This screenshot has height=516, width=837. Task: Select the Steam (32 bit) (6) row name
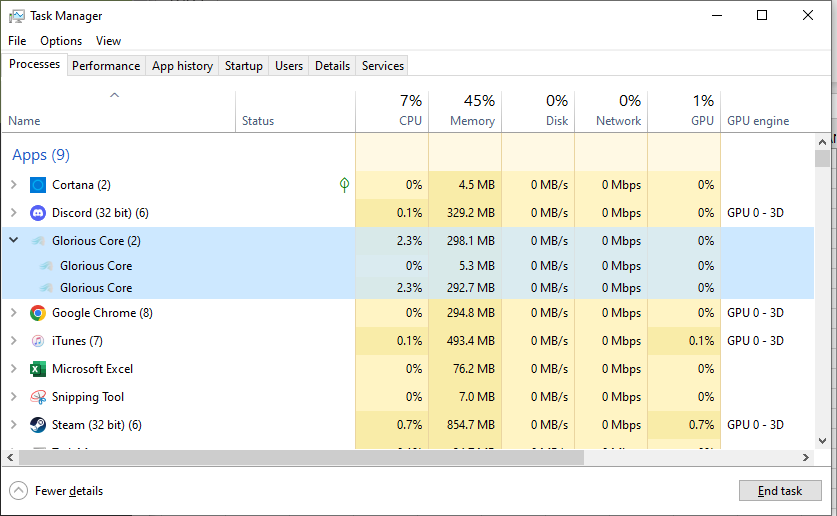click(x=97, y=425)
